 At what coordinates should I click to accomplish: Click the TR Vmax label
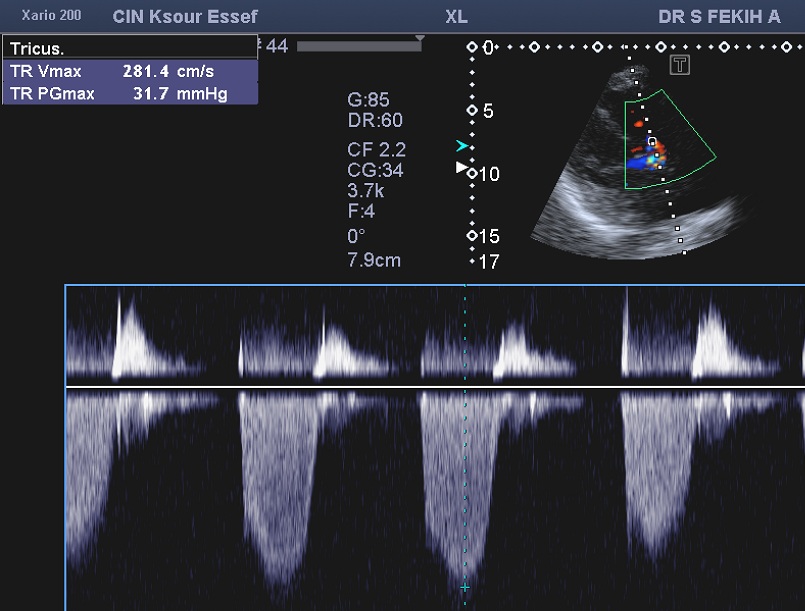(46, 71)
